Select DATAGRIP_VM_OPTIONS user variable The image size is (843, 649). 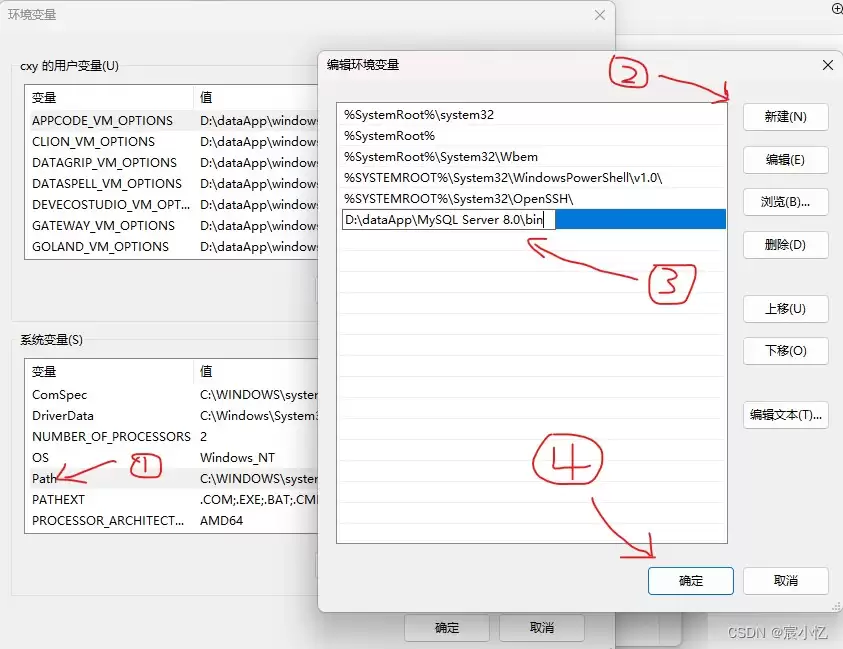coord(172,162)
